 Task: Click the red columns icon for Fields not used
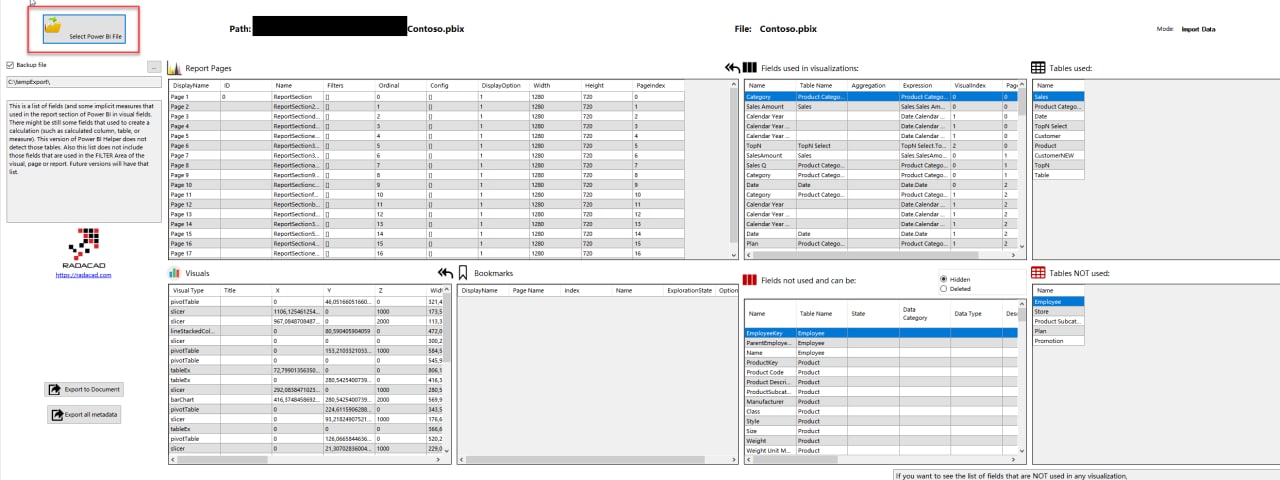click(751, 280)
